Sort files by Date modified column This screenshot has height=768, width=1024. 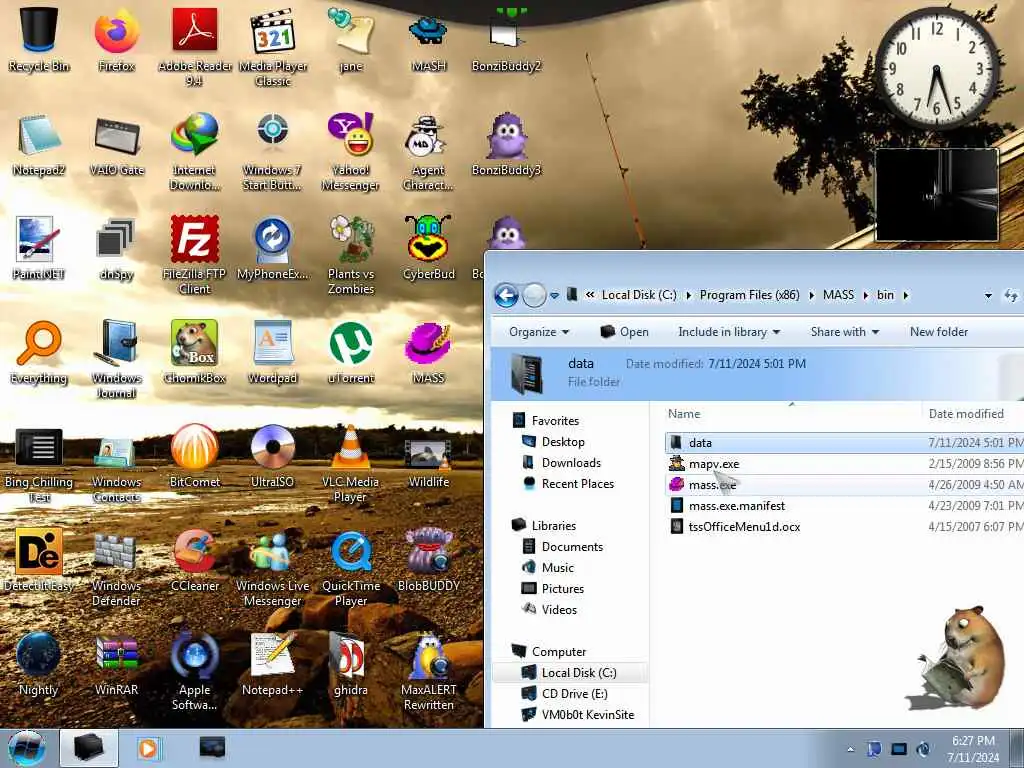966,414
